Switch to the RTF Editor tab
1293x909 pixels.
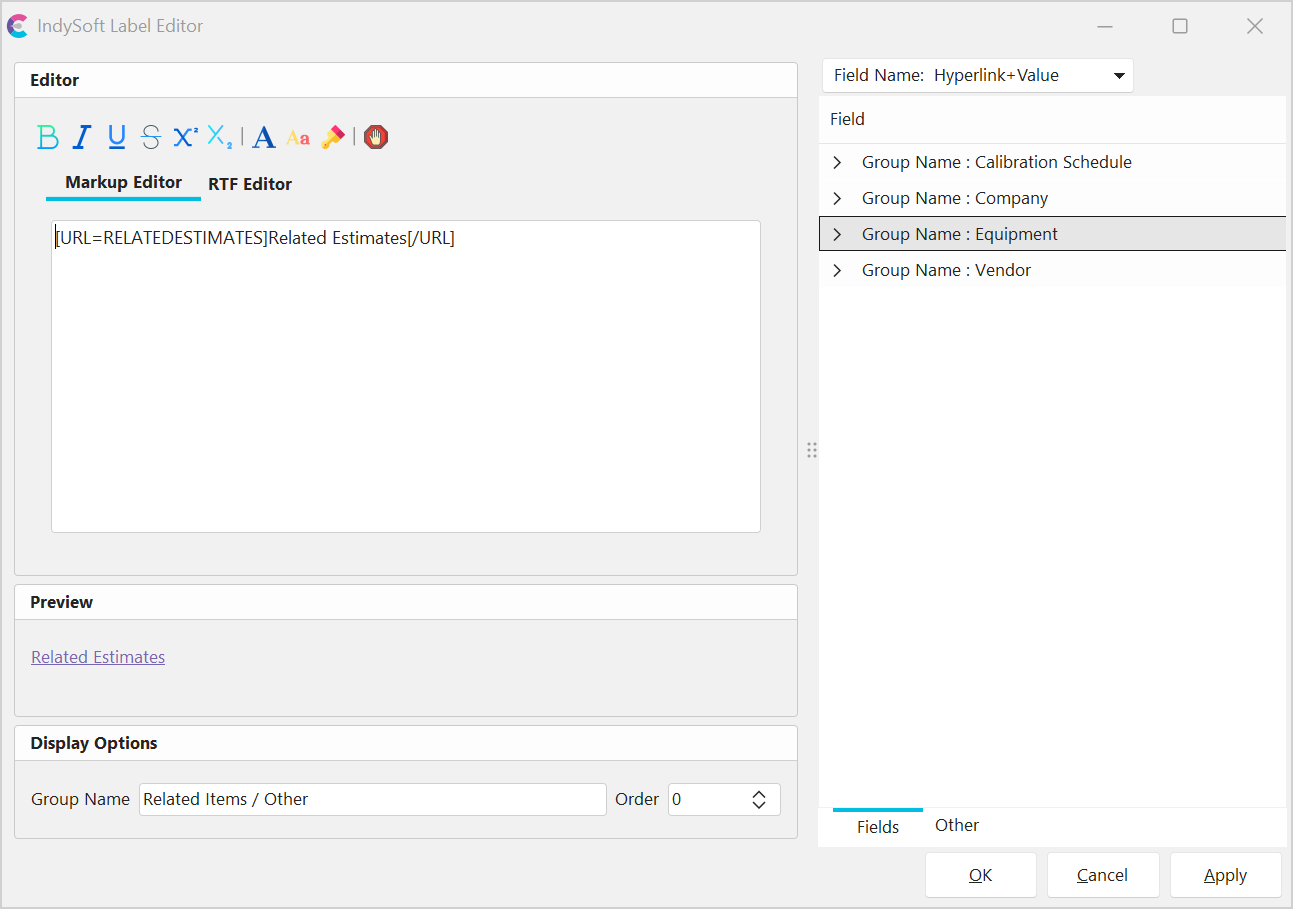(x=250, y=184)
